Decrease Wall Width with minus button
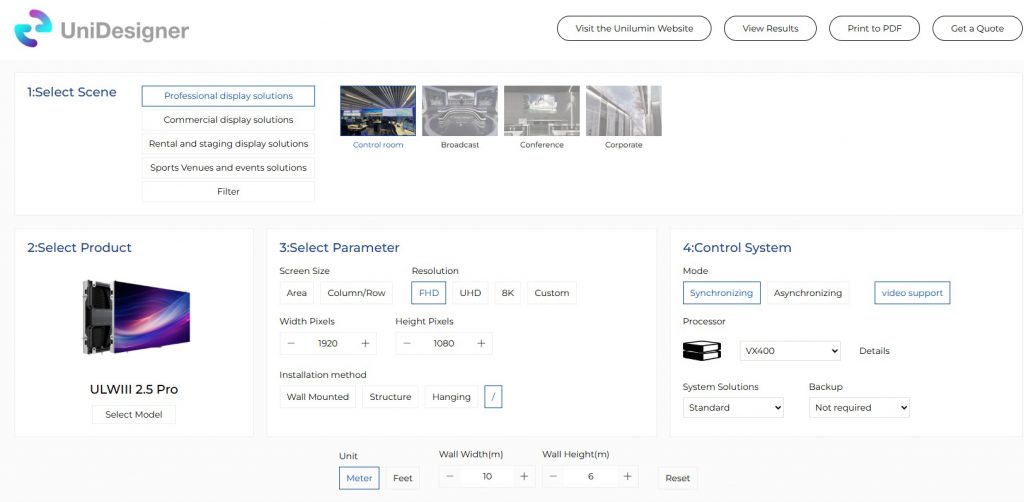 (449, 477)
